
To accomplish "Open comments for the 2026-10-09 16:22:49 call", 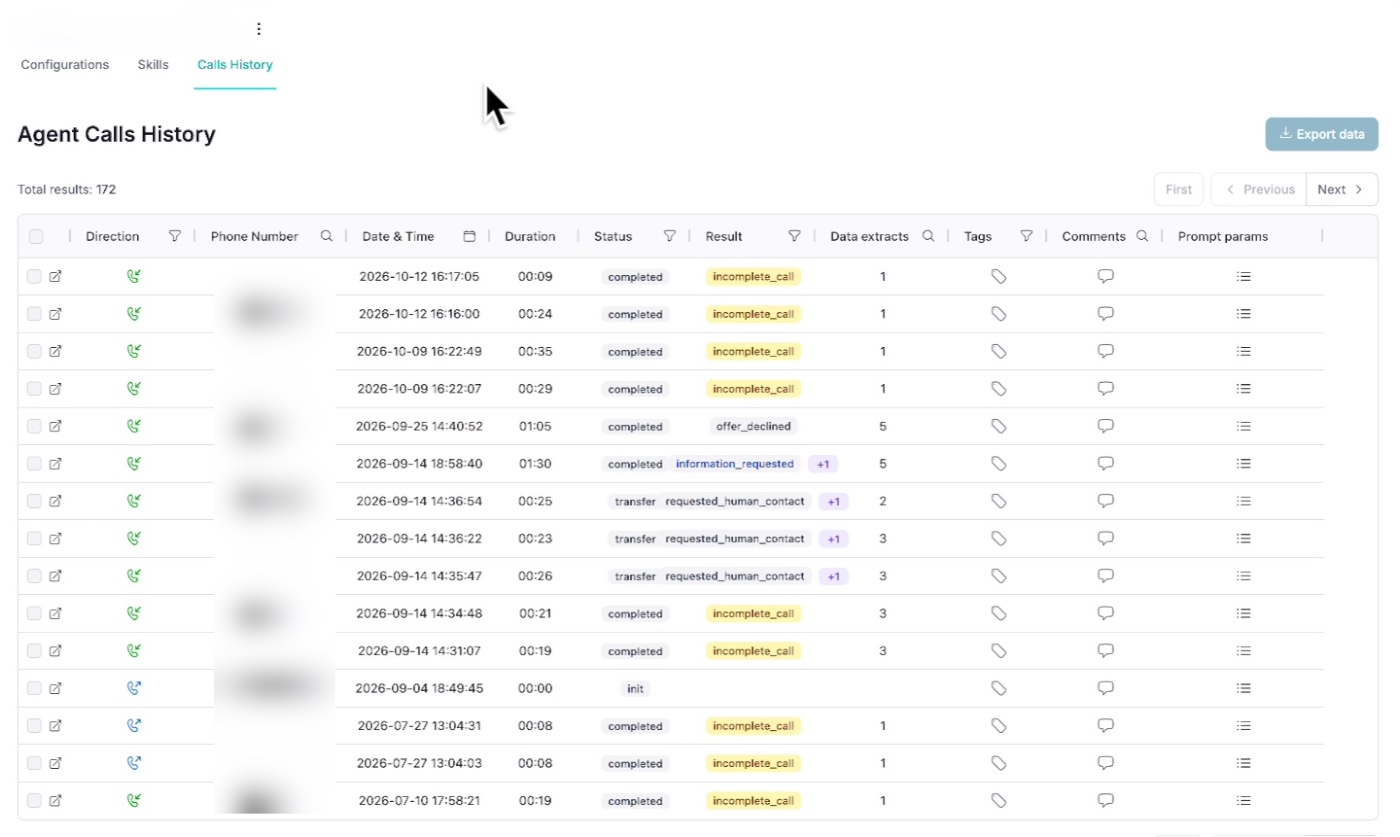I will [1106, 351].
